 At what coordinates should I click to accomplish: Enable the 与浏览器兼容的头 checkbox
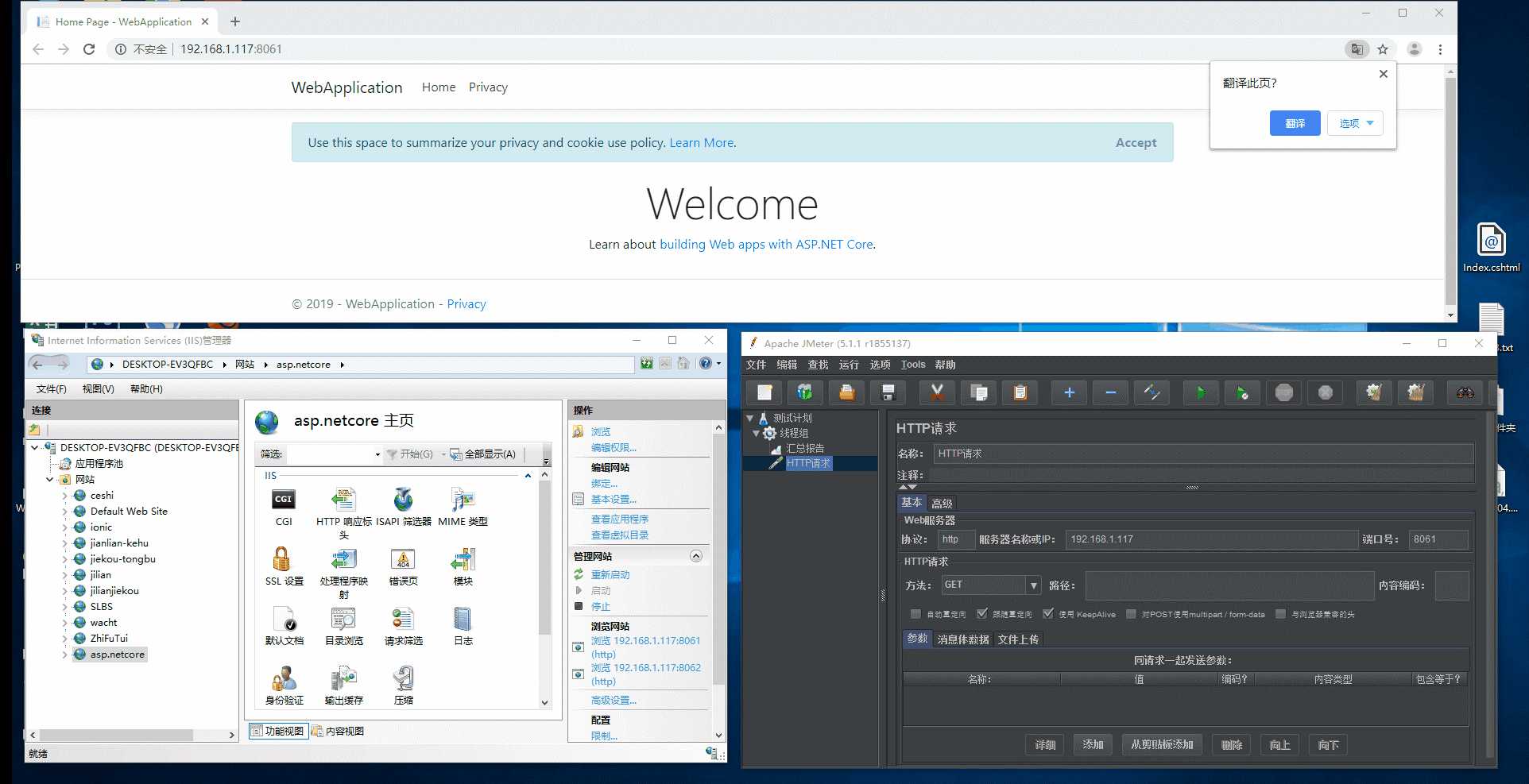(x=1280, y=614)
